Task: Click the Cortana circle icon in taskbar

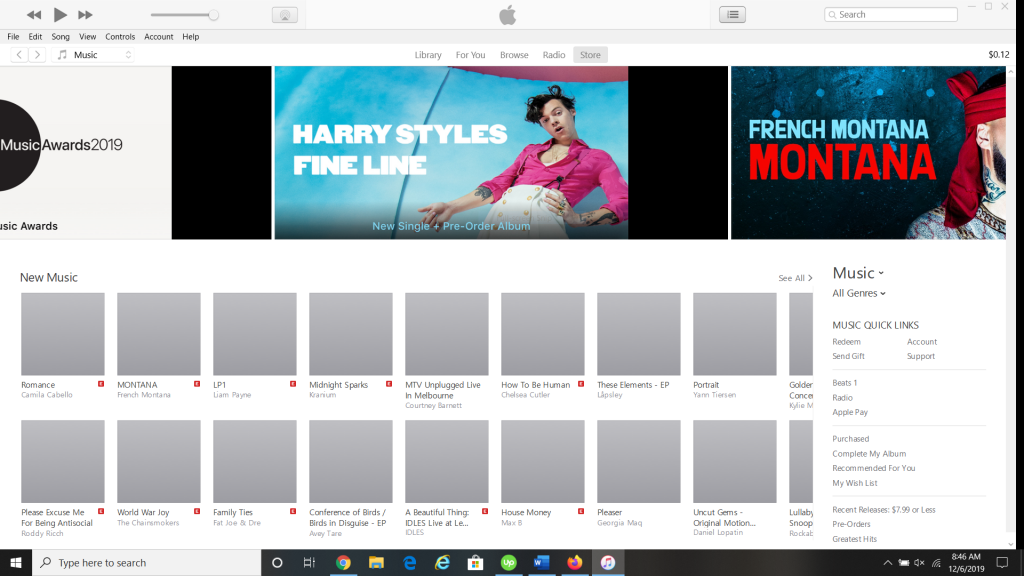Action: pyautogui.click(x=277, y=562)
